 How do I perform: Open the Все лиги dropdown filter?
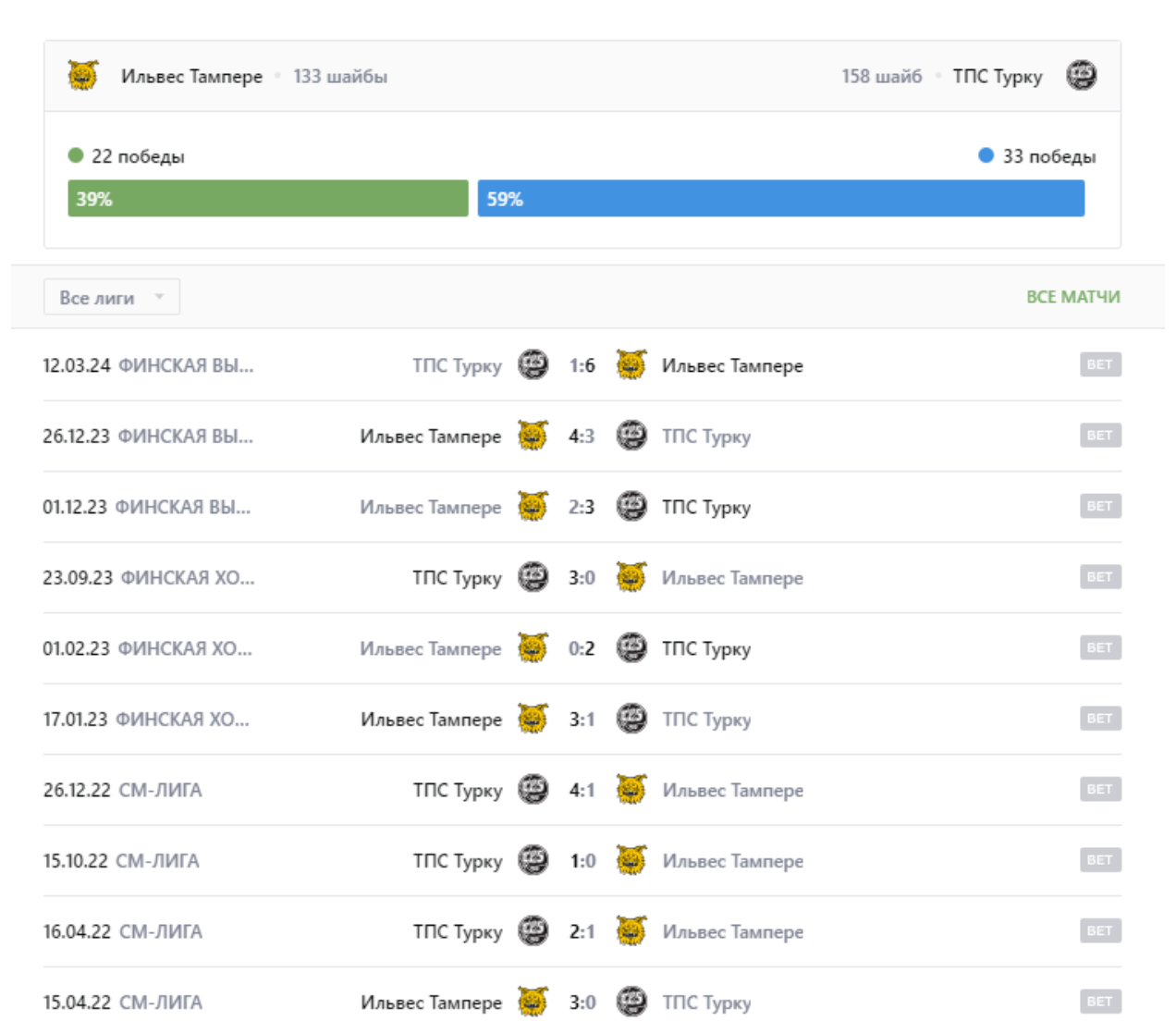pos(111,297)
